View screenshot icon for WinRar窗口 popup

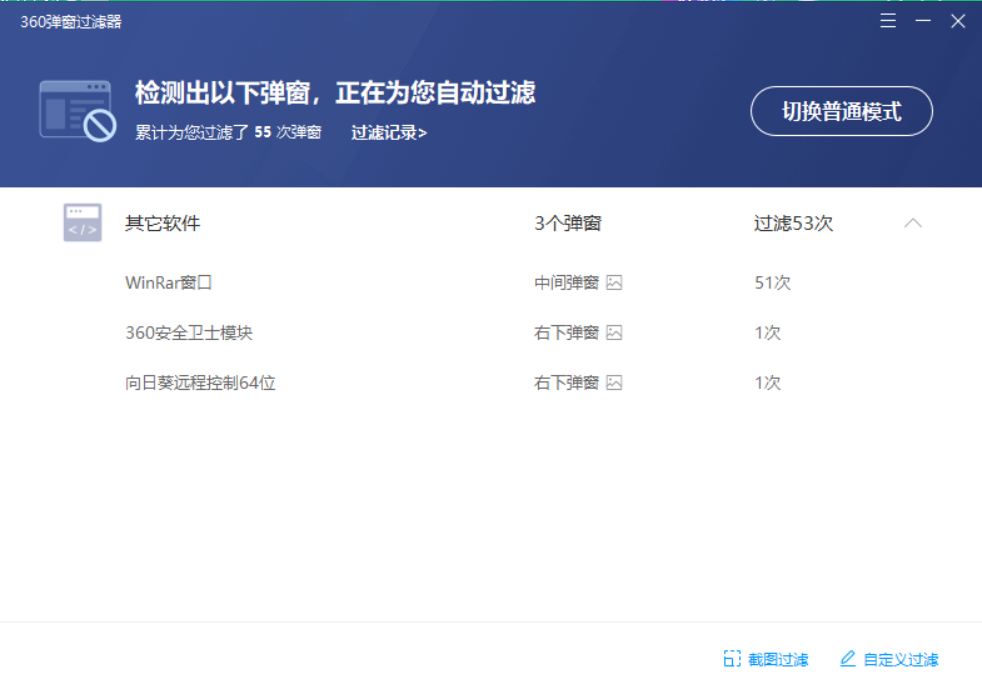tap(614, 282)
